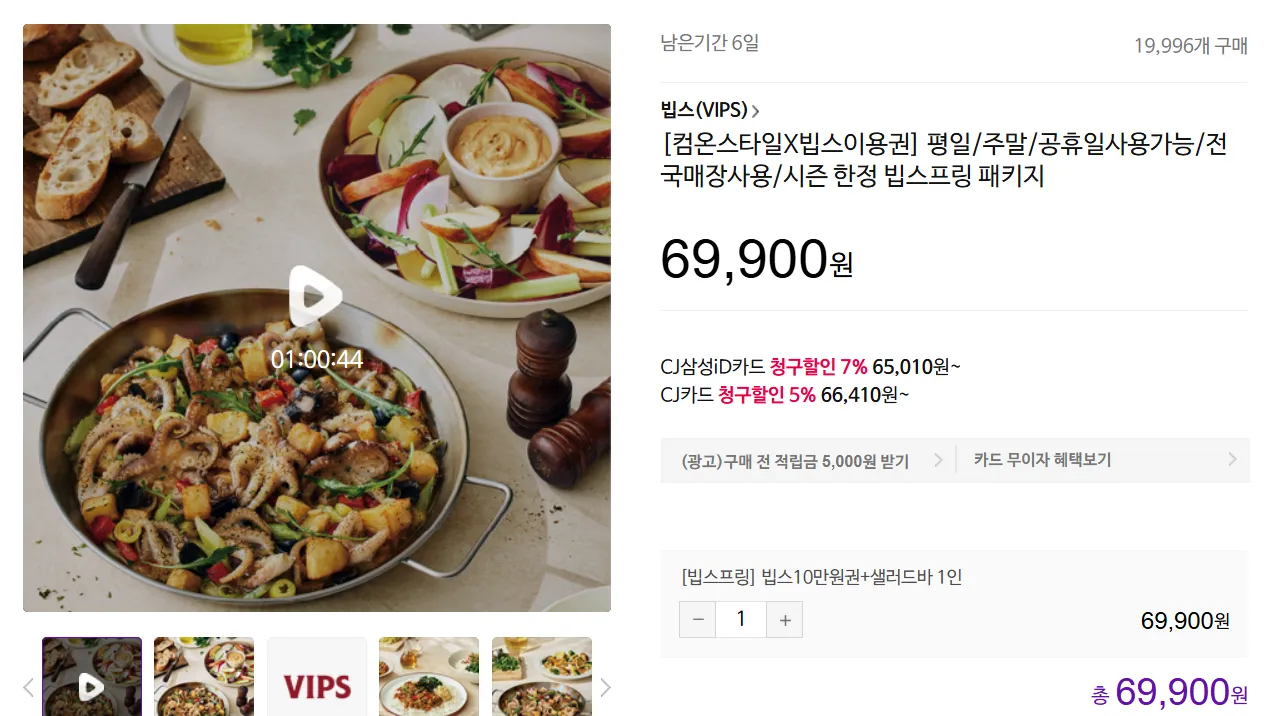Screen dimensions: 1272x716
Task: Click chevron next to 빕스(VIPS) brand
Action: pyautogui.click(x=756, y=111)
